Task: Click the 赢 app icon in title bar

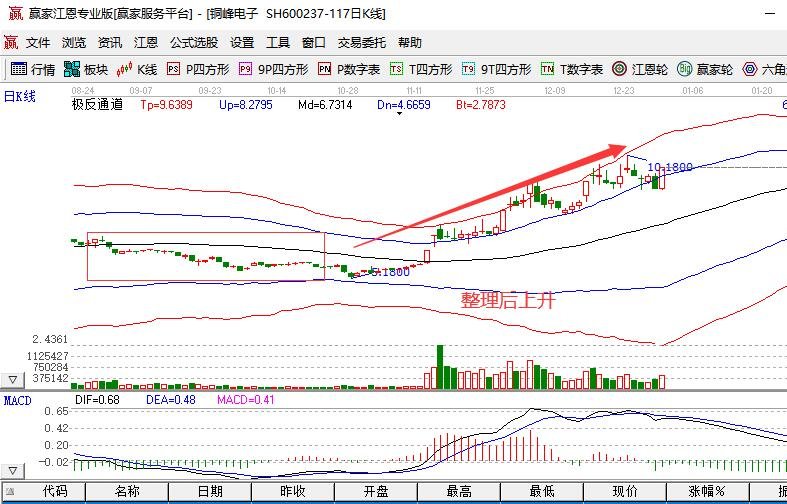Action: click(16, 14)
